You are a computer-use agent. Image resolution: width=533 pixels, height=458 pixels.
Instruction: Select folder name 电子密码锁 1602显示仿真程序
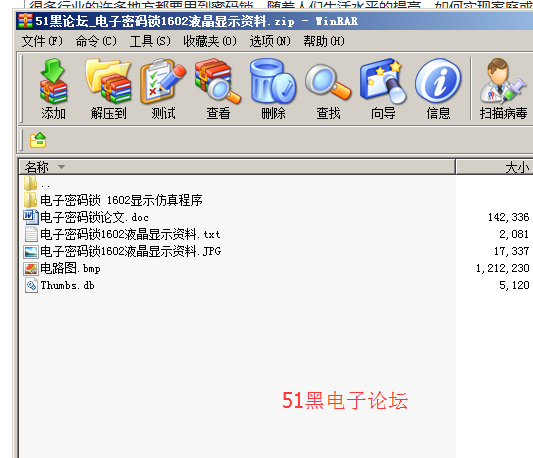click(121, 200)
